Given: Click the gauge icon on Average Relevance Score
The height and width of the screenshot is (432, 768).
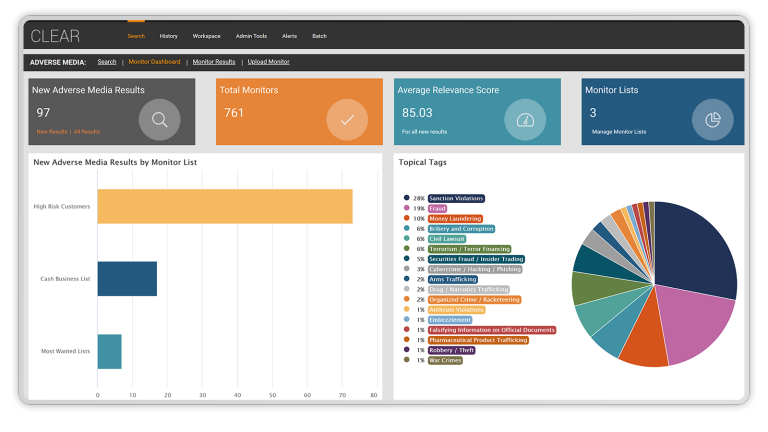Looking at the screenshot, I should 525,120.
